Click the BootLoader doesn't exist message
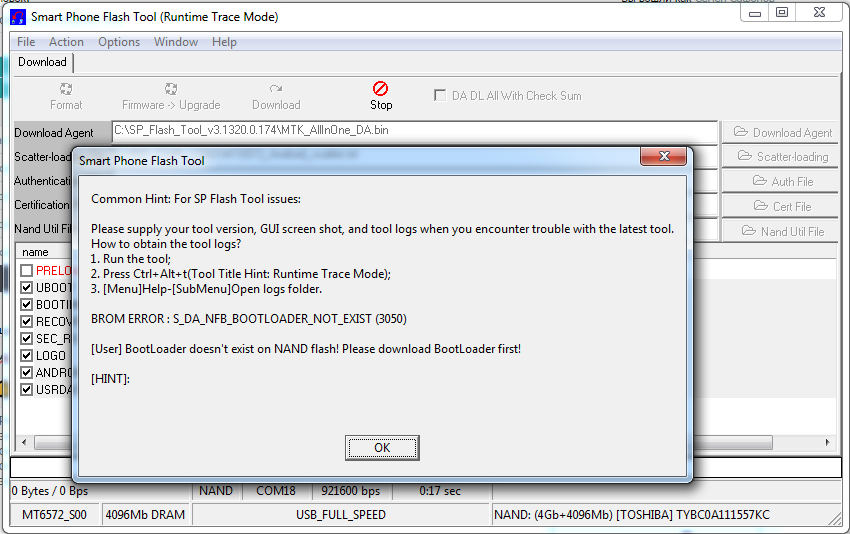The width and height of the screenshot is (850, 534). [x=306, y=349]
